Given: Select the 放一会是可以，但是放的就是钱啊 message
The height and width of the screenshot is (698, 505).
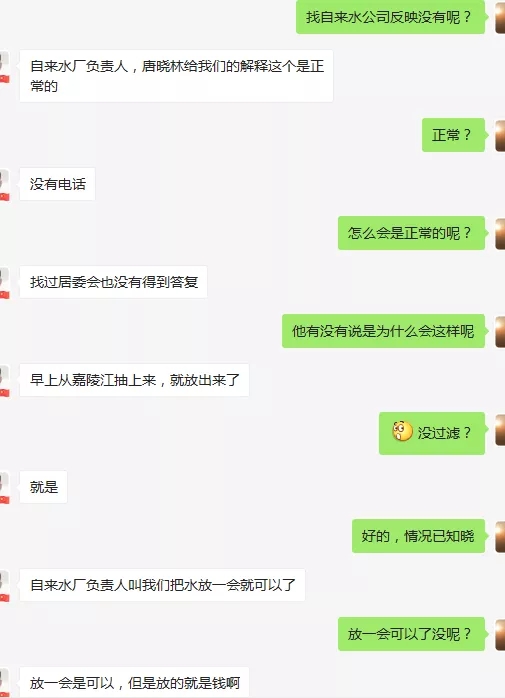Looking at the screenshot, I should 134,682.
